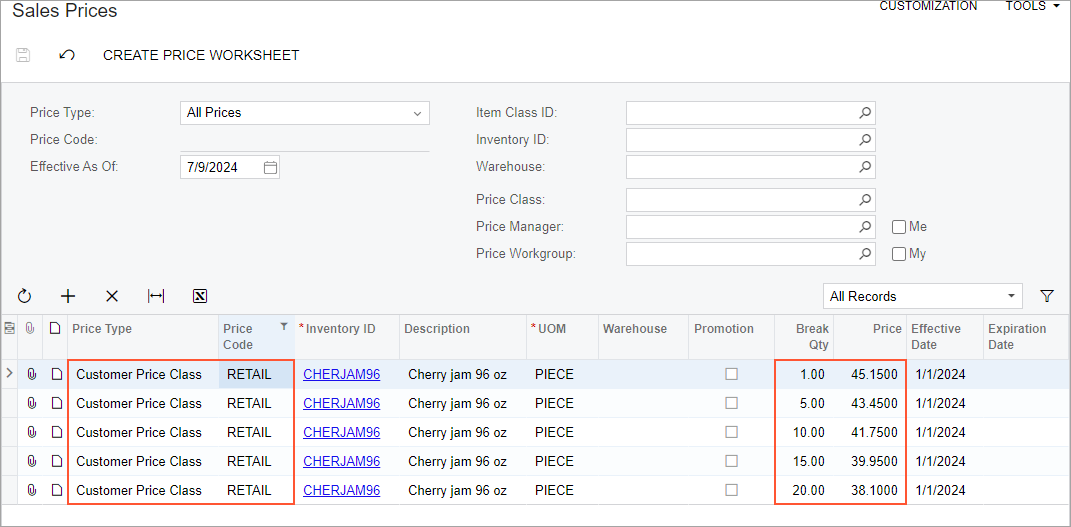Screen dimensions: 1071x527
Task: Open the CHERJAM96 link in the first row
Action: (341, 374)
